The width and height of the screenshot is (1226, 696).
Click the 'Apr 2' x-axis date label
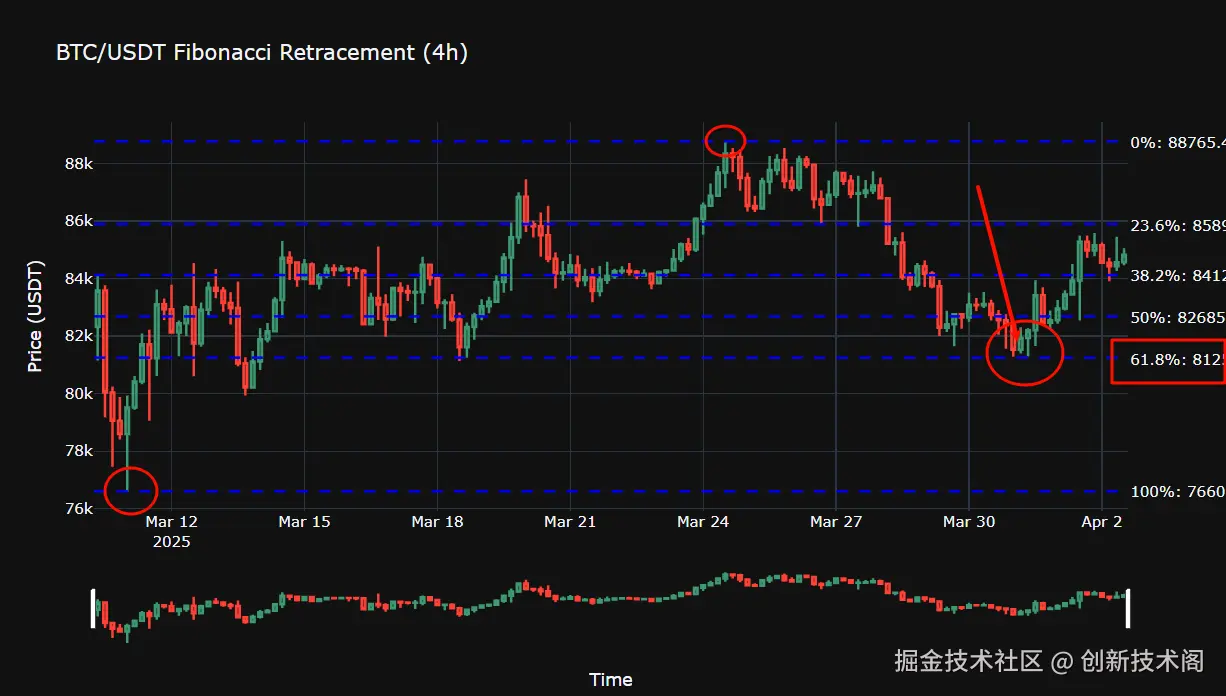1102,522
